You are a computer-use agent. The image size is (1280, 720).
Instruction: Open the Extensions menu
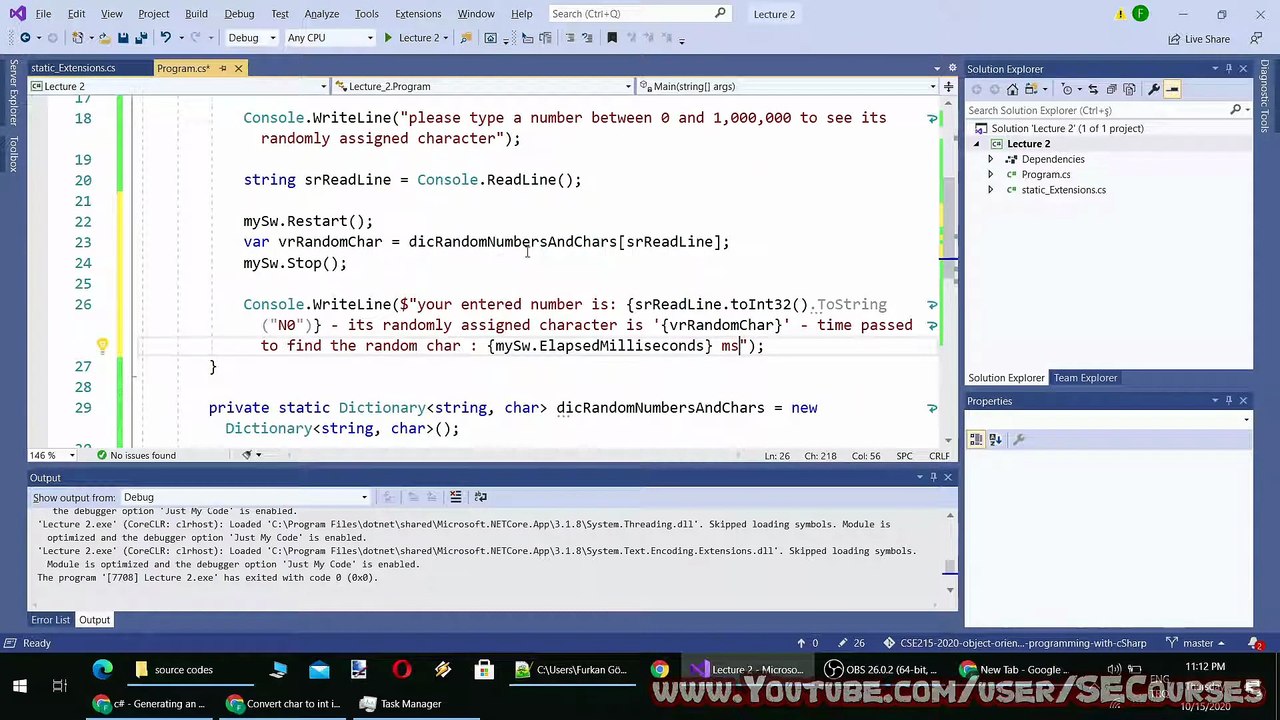pyautogui.click(x=418, y=14)
